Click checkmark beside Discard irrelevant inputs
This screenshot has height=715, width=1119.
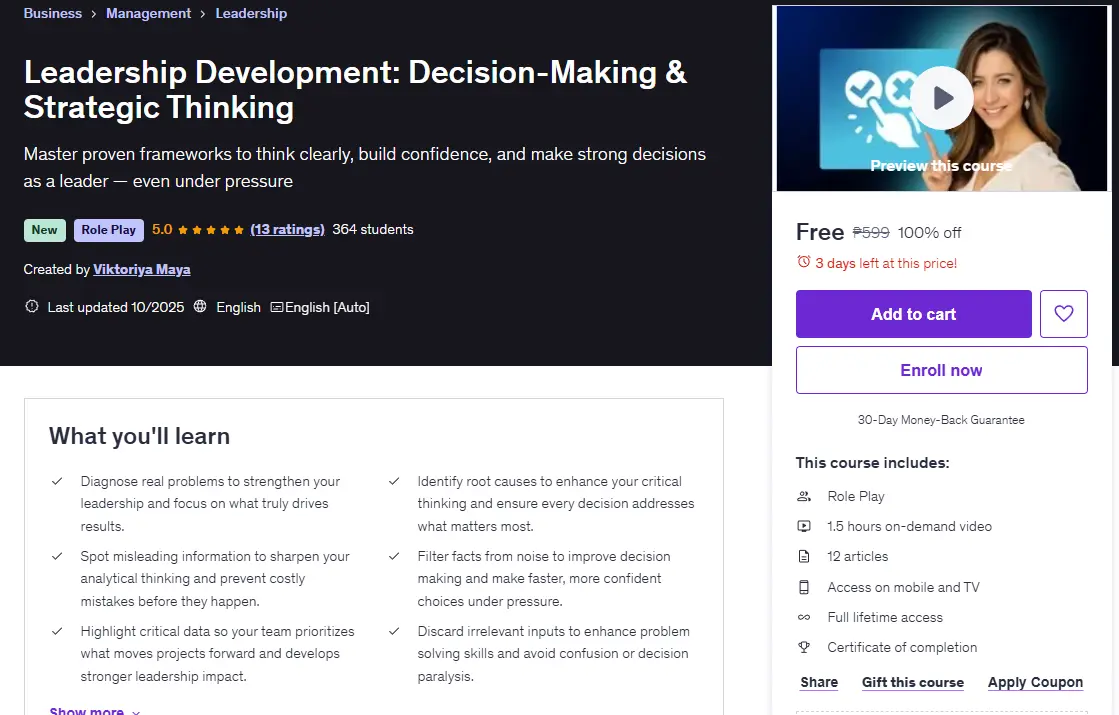point(394,631)
